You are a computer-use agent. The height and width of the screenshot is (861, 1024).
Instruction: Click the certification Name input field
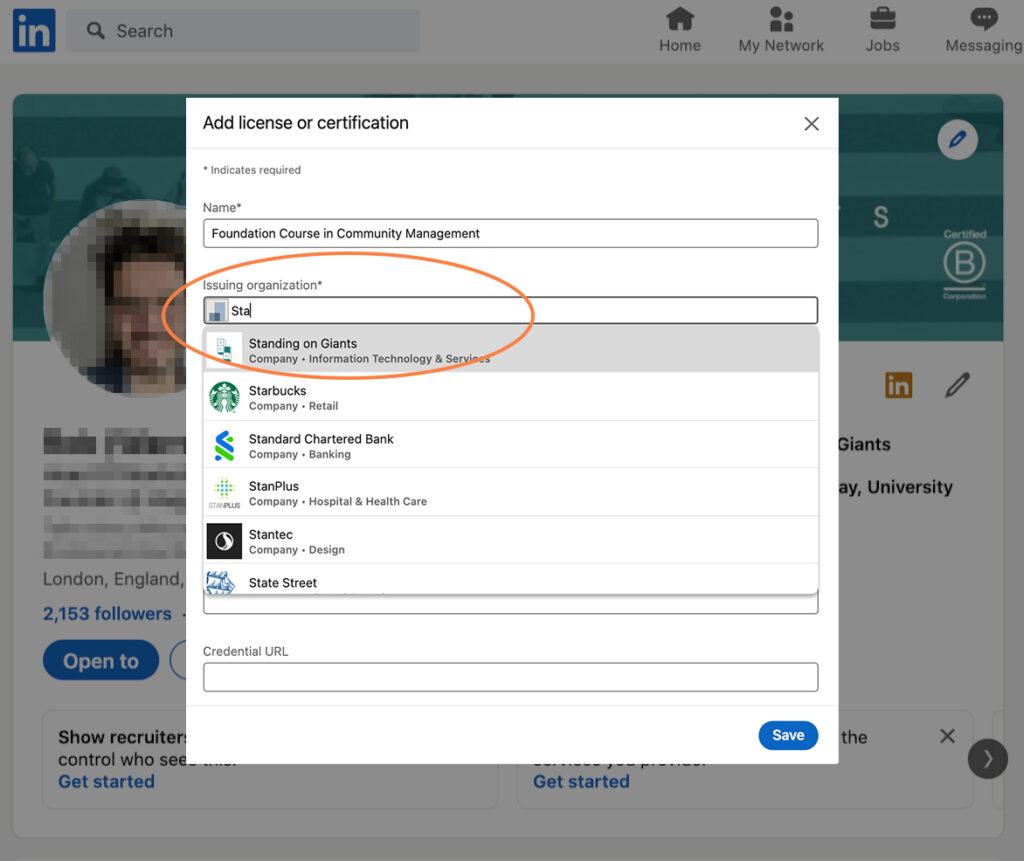click(510, 233)
